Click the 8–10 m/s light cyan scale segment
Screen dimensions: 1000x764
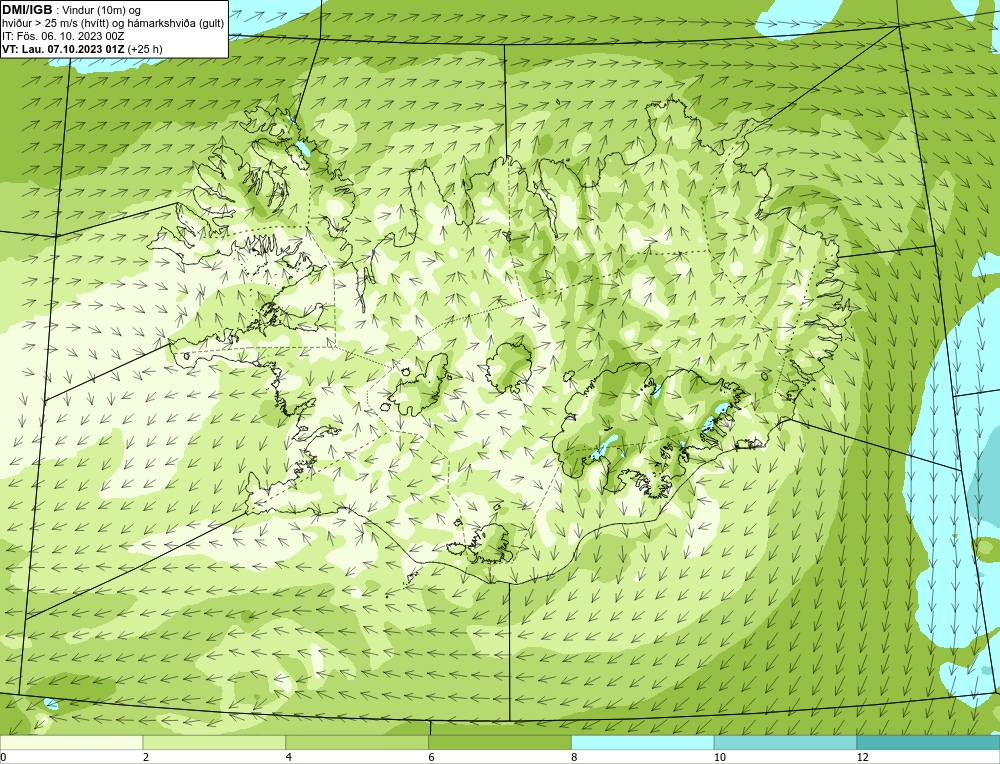click(643, 742)
